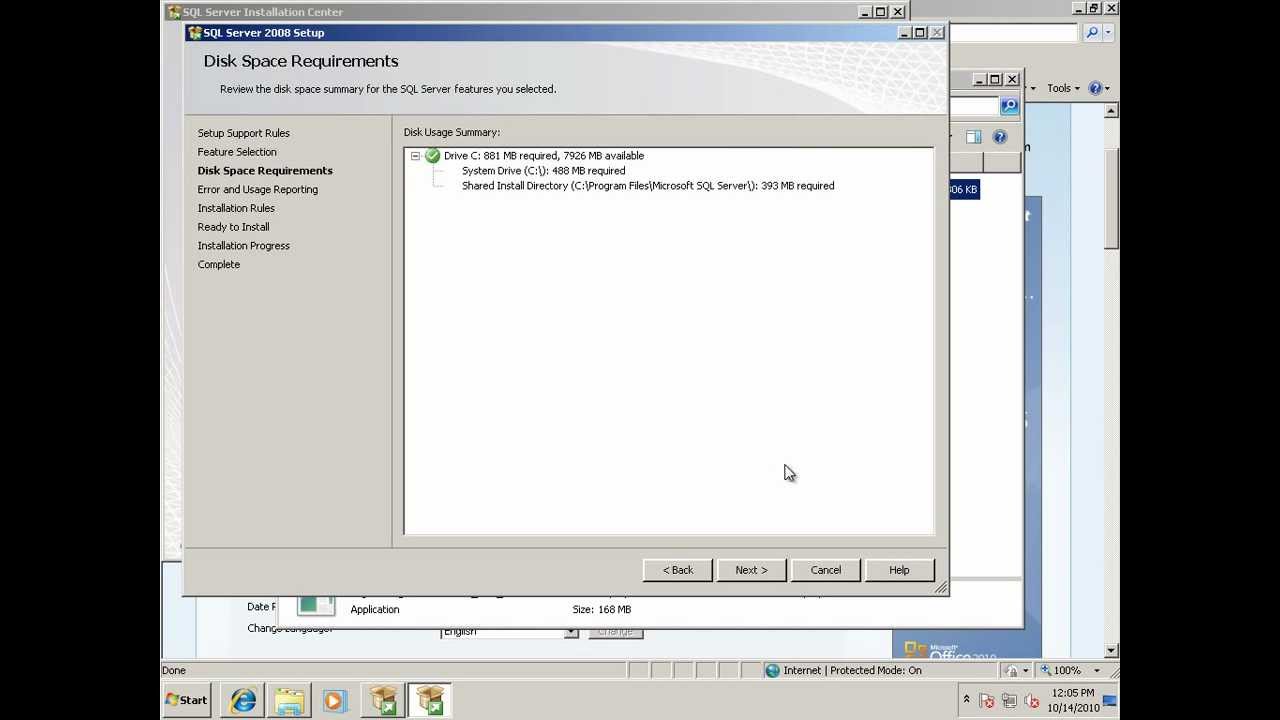Screen dimensions: 1280x720
Task: Click the Explorer window help icon
Action: point(1000,137)
